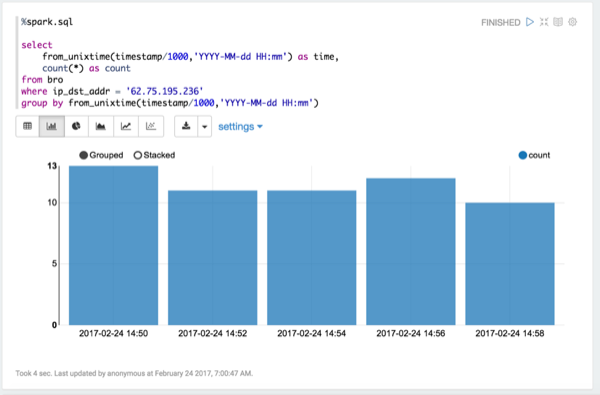Switch to scatter chart view
This screenshot has height=395, width=600.
pos(151,126)
